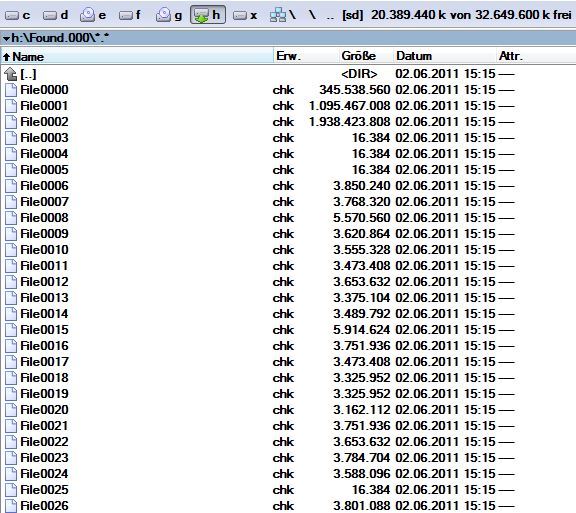Go to root directory backslash button

pyautogui.click(x=312, y=15)
